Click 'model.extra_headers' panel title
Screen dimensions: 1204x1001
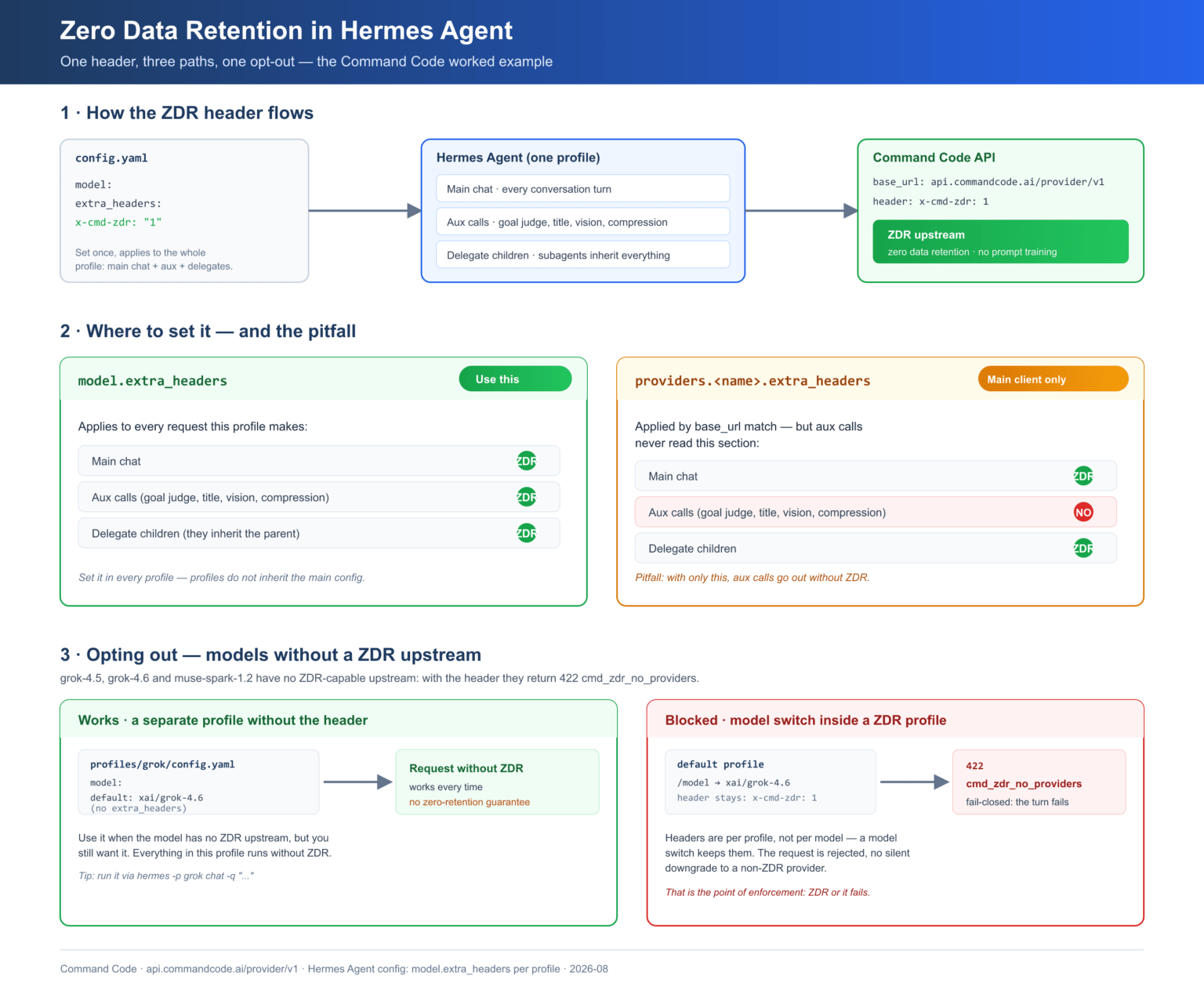[x=152, y=380]
